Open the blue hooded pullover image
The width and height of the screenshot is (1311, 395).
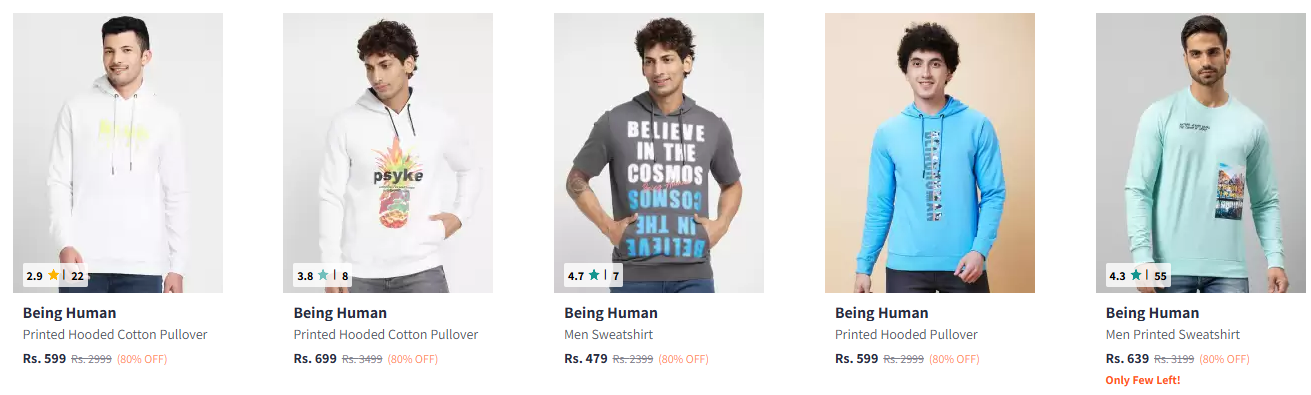pyautogui.click(x=930, y=152)
